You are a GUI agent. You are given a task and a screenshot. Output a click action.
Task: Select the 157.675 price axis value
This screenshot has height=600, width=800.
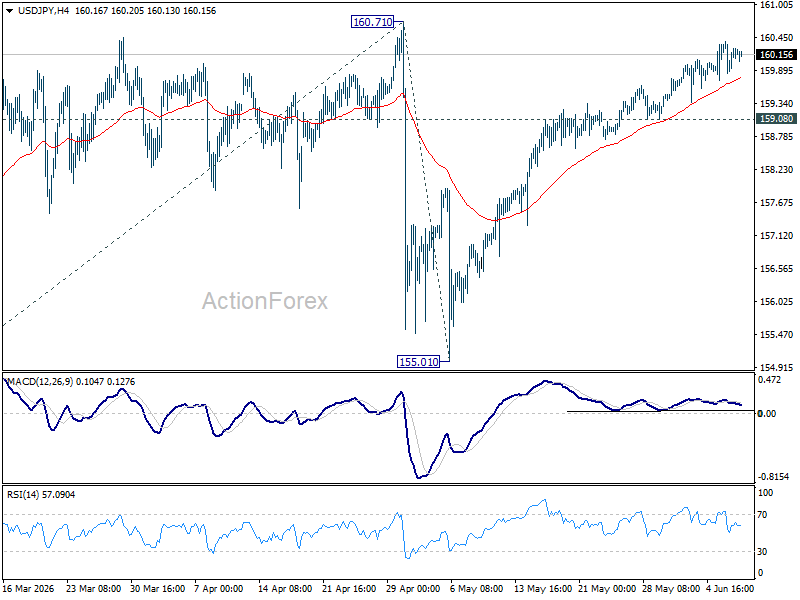[x=777, y=203]
